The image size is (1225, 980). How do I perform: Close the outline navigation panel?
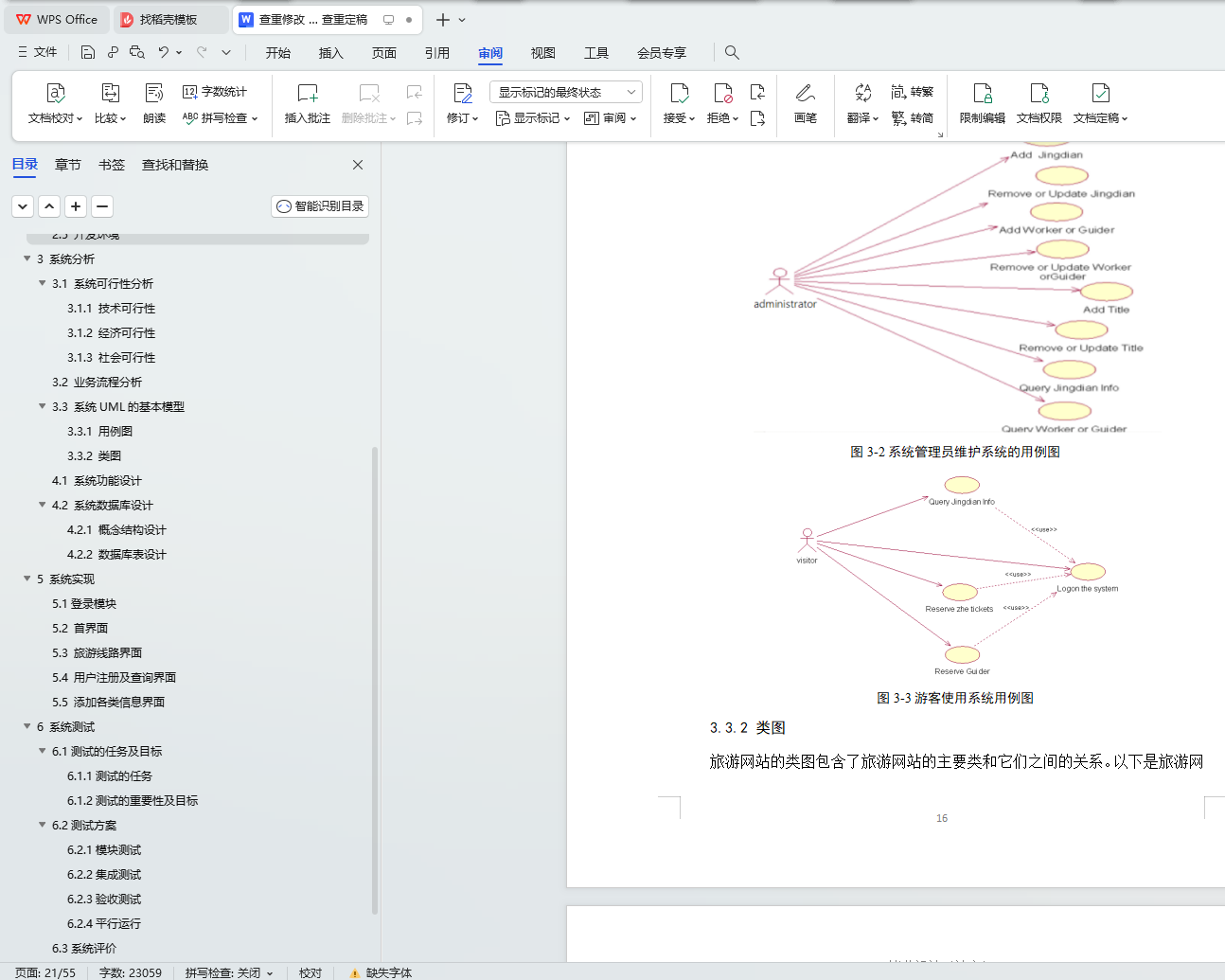tap(358, 165)
